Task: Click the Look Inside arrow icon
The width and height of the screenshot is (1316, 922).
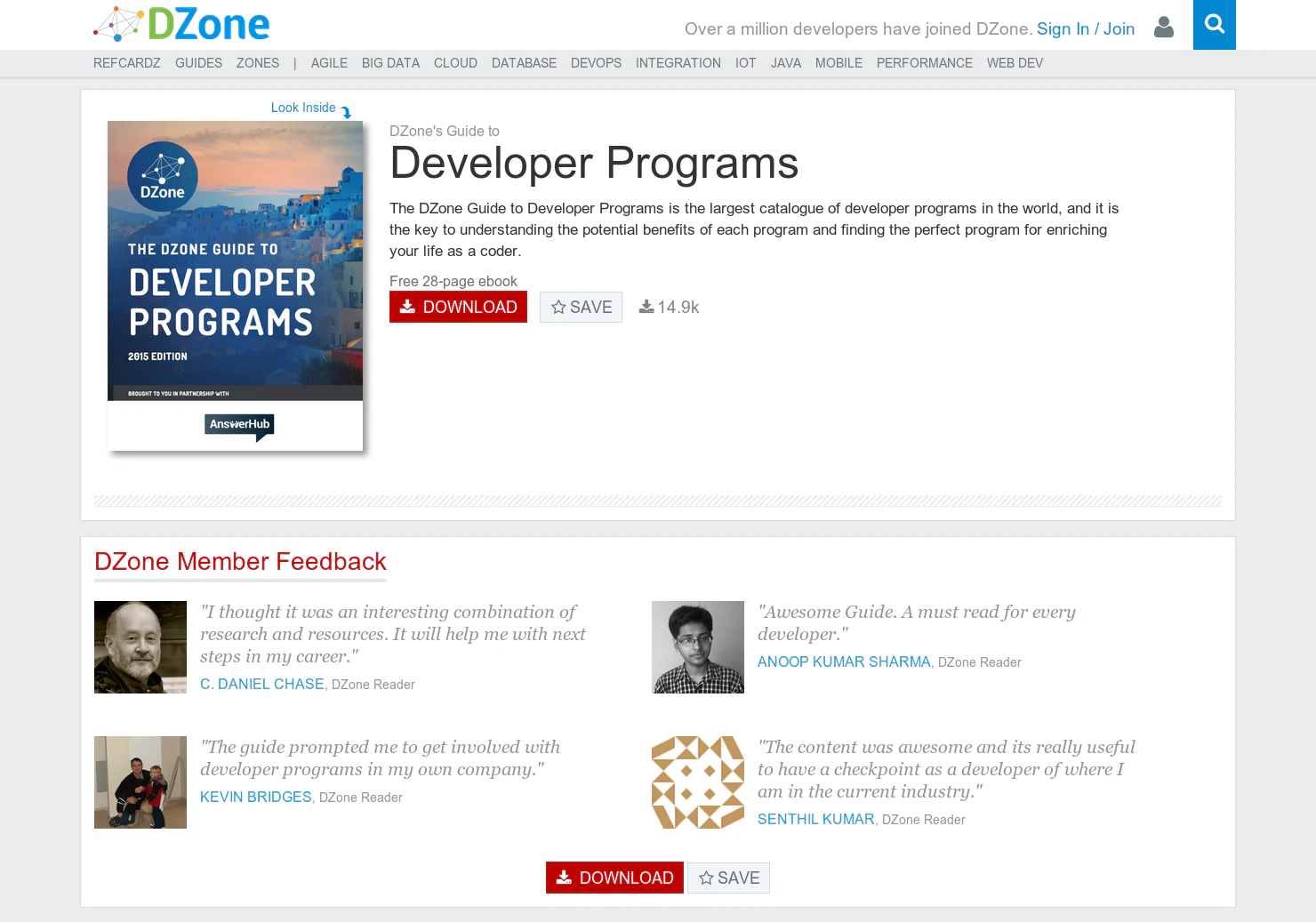Action: (x=347, y=112)
